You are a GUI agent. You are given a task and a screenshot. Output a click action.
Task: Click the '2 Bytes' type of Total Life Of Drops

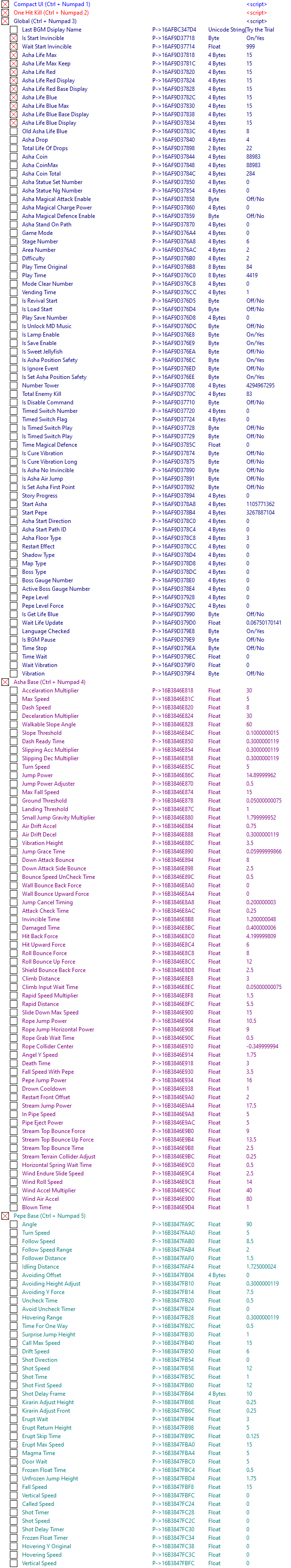coord(217,149)
